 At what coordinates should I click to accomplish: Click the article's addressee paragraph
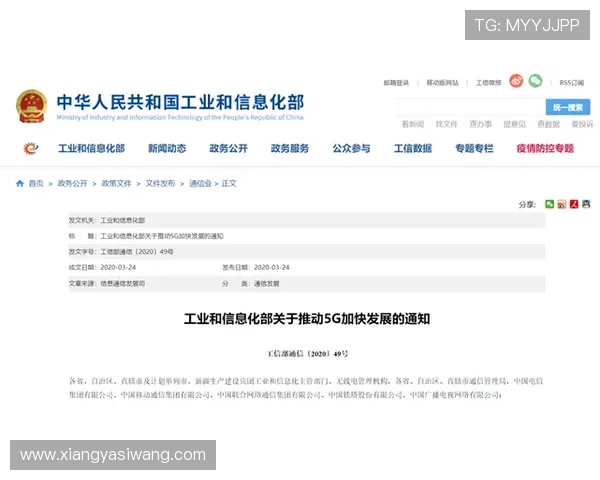(306, 388)
